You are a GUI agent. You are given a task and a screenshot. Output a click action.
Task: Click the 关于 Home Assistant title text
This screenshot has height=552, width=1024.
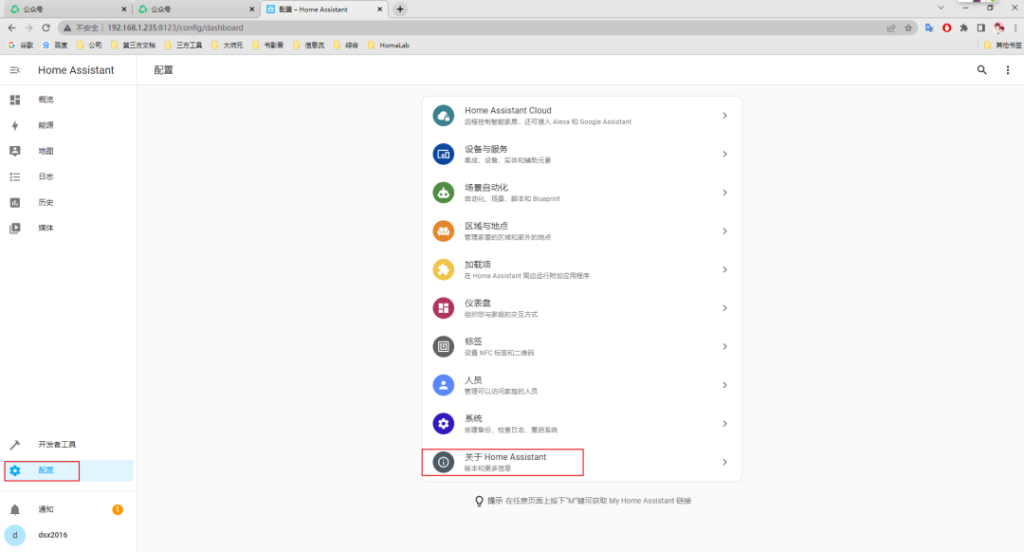(x=505, y=457)
